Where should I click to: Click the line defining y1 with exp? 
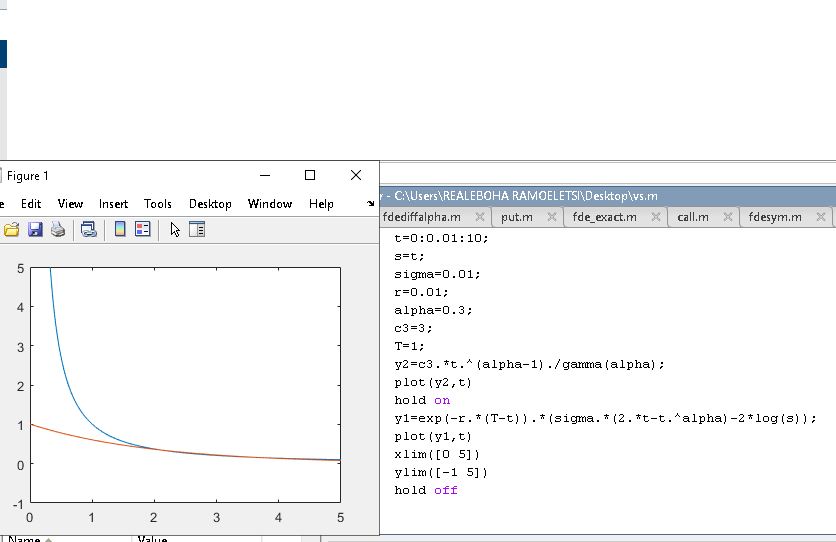tap(605, 418)
